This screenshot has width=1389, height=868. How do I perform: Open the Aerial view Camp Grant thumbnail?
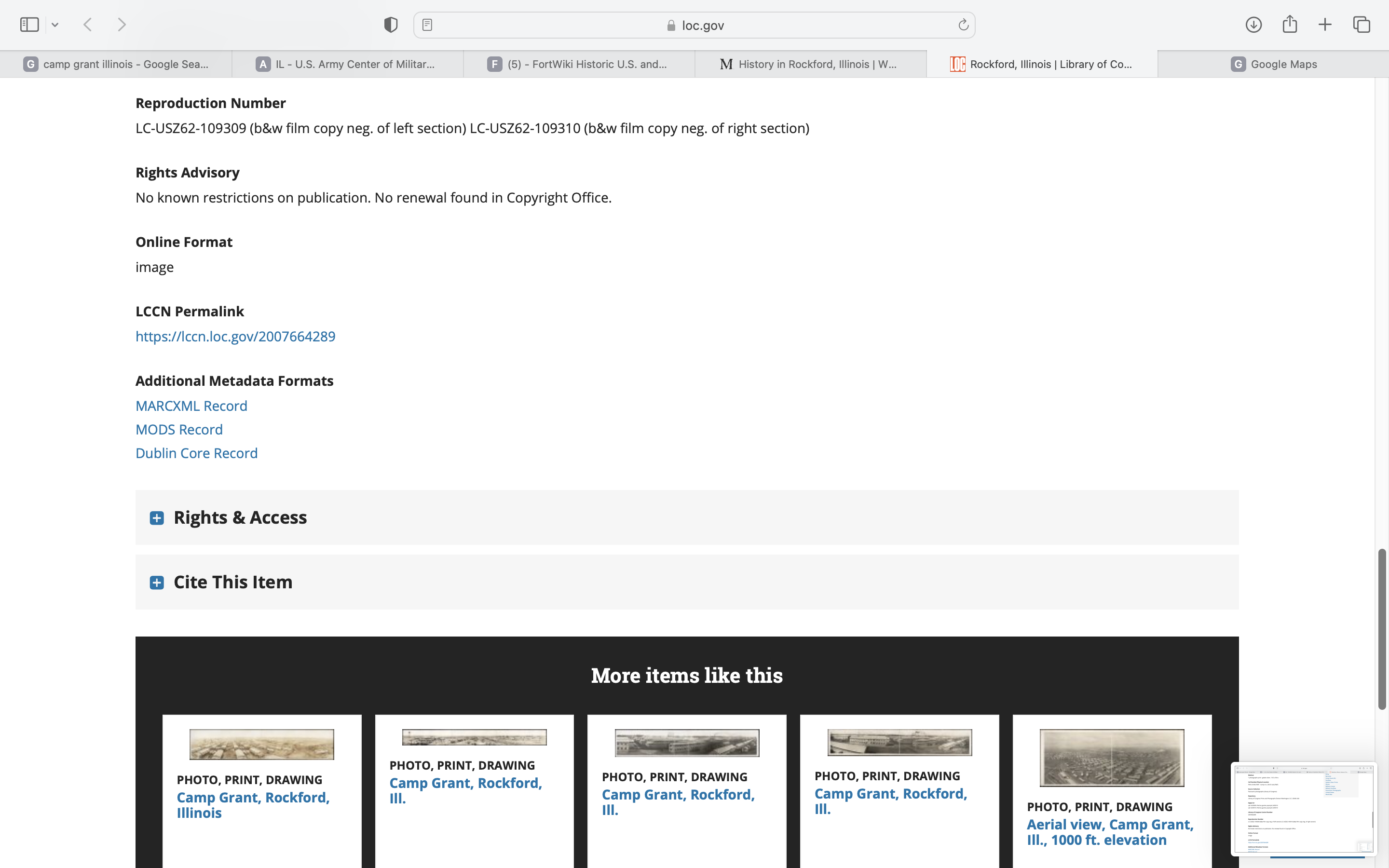click(1112, 758)
